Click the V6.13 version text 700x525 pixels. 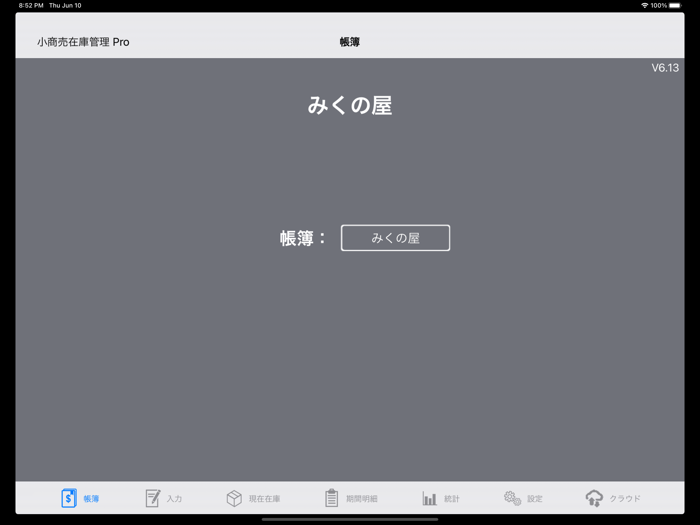[x=665, y=68]
